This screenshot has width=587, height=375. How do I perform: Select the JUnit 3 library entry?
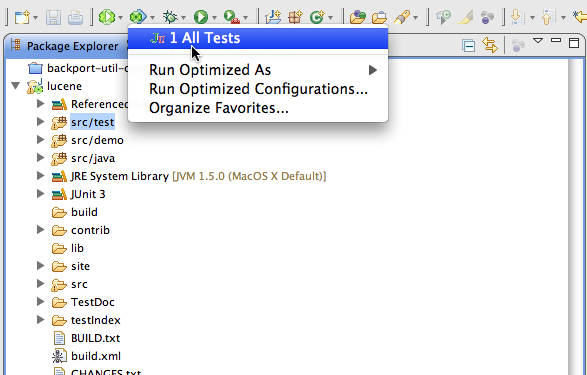click(88, 194)
